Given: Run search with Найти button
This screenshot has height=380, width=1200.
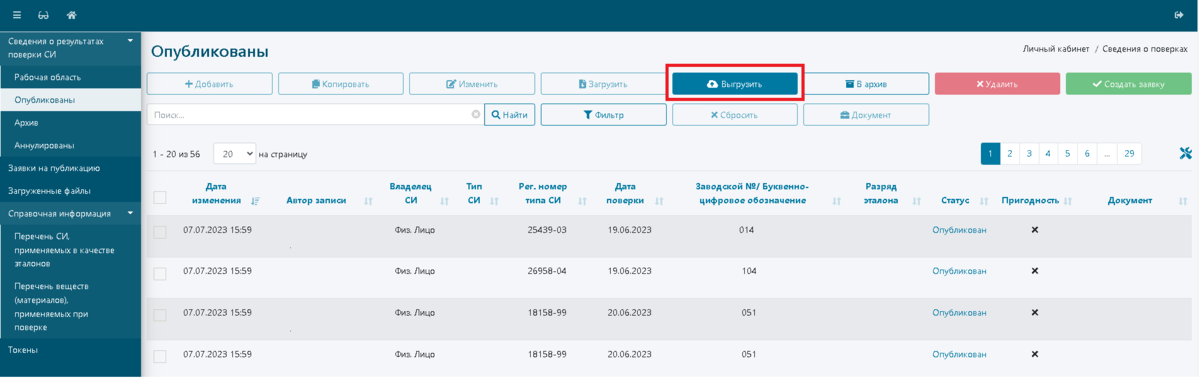Looking at the screenshot, I should (510, 115).
